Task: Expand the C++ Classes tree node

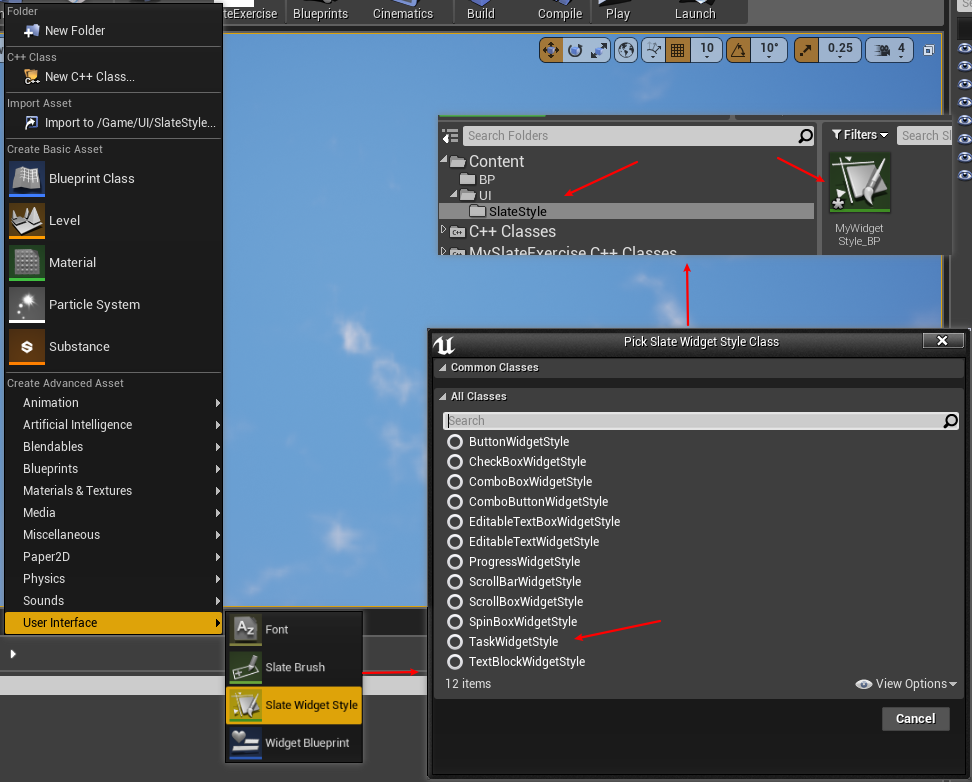Action: [443, 230]
